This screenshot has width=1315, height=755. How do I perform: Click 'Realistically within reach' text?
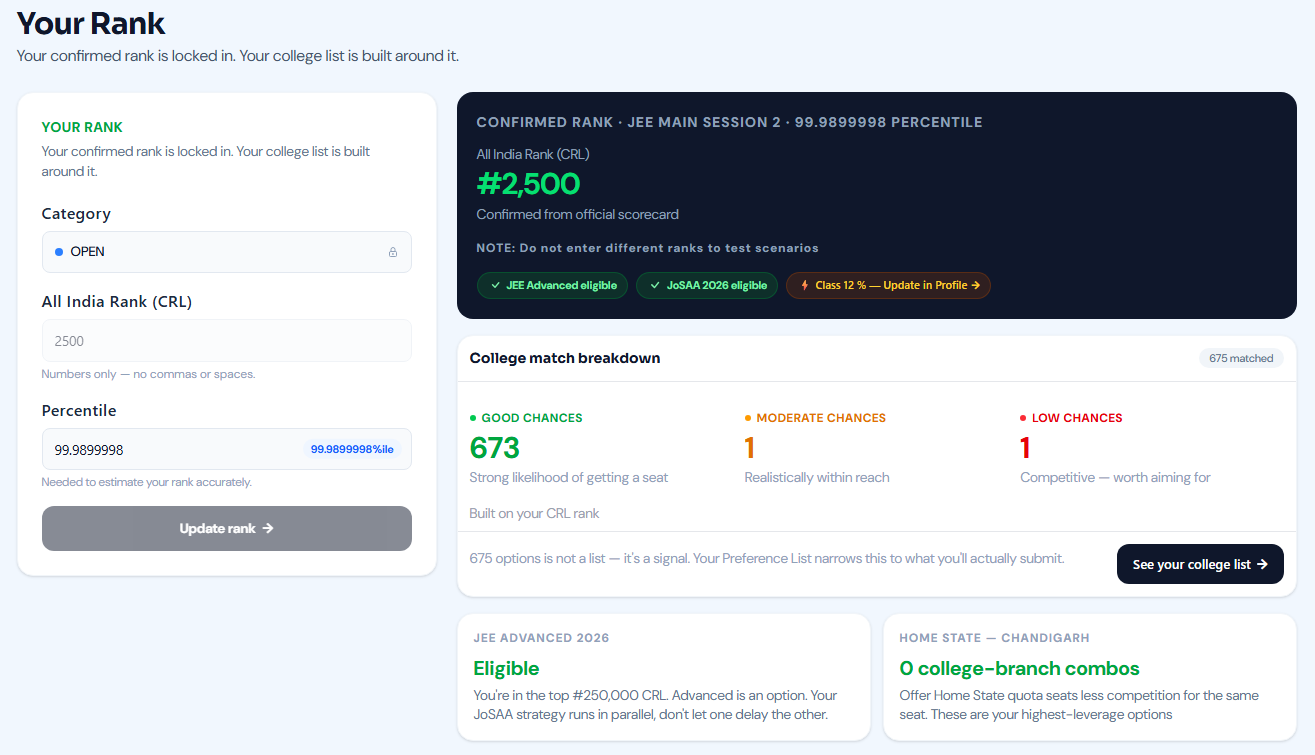(817, 477)
